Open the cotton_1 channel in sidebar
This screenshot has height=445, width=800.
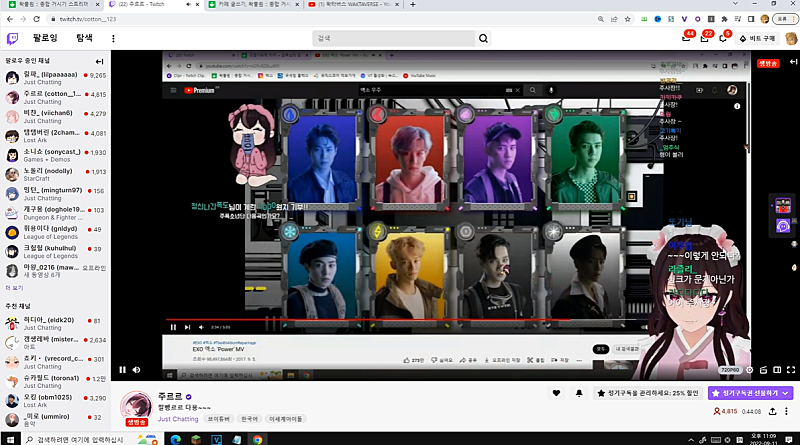click(x=55, y=97)
